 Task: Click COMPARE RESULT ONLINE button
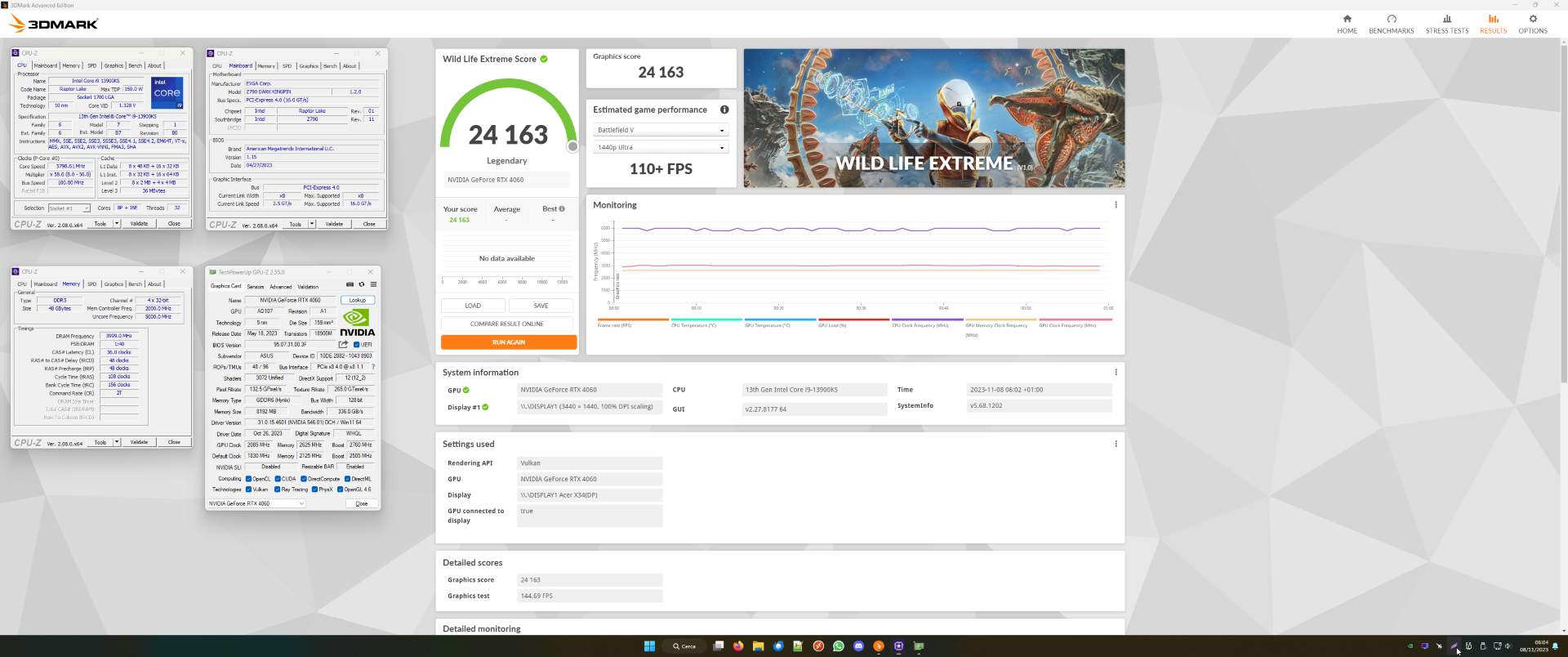tap(506, 324)
